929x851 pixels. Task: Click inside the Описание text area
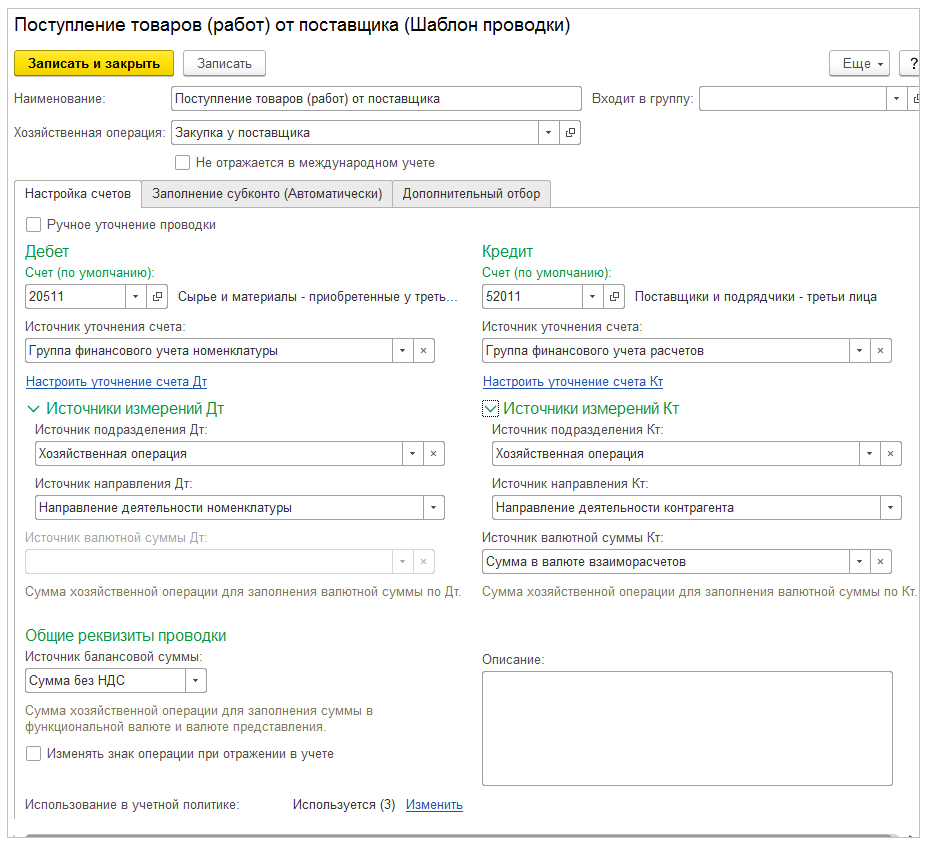687,728
